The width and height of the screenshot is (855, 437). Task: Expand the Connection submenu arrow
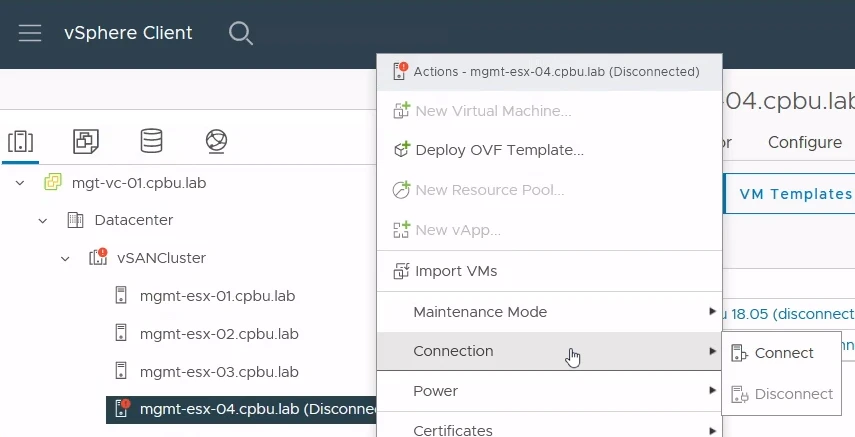tap(712, 351)
